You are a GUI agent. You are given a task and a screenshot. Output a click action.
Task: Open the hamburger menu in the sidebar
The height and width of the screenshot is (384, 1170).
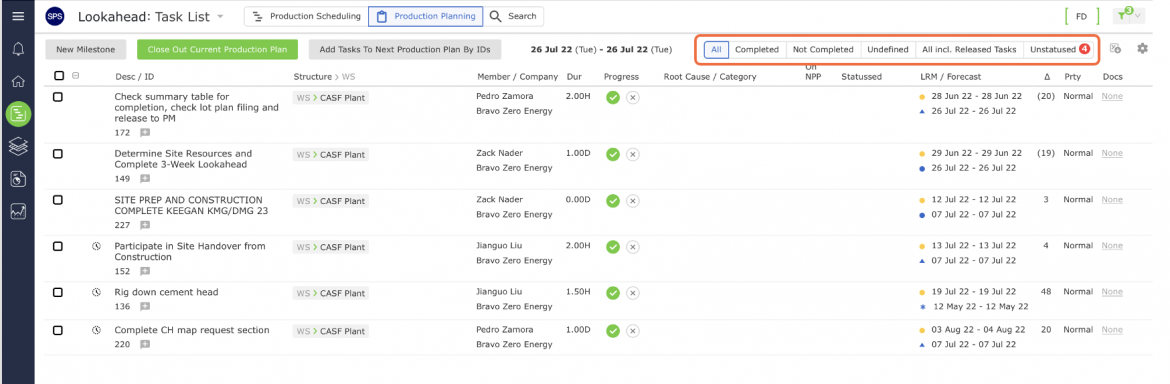click(x=17, y=16)
